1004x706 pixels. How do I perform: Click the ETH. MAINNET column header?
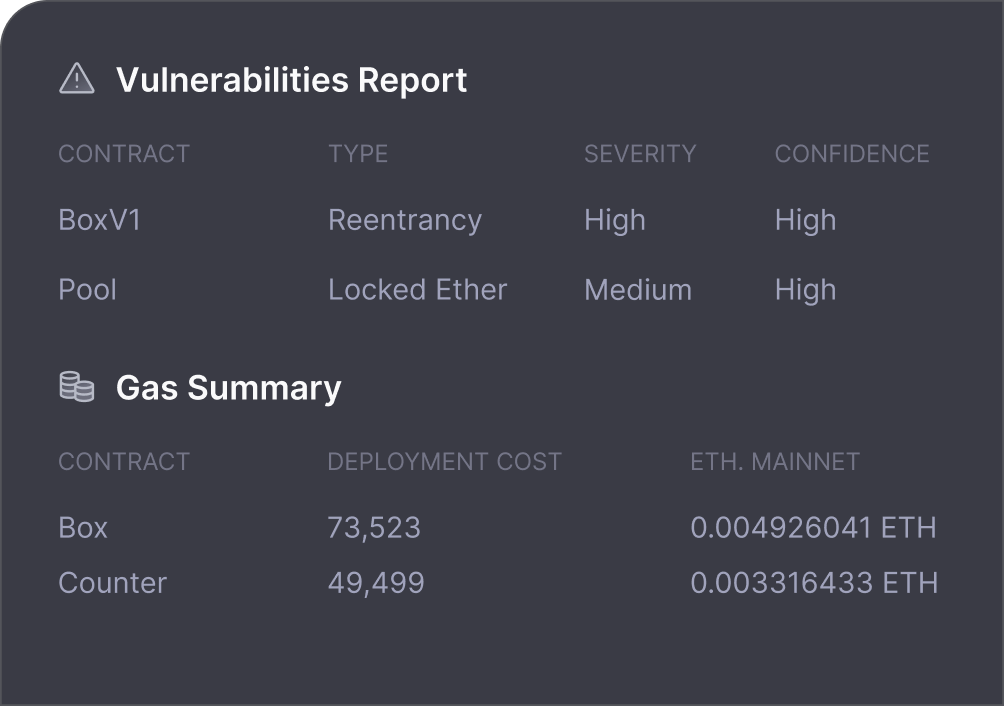(x=775, y=462)
